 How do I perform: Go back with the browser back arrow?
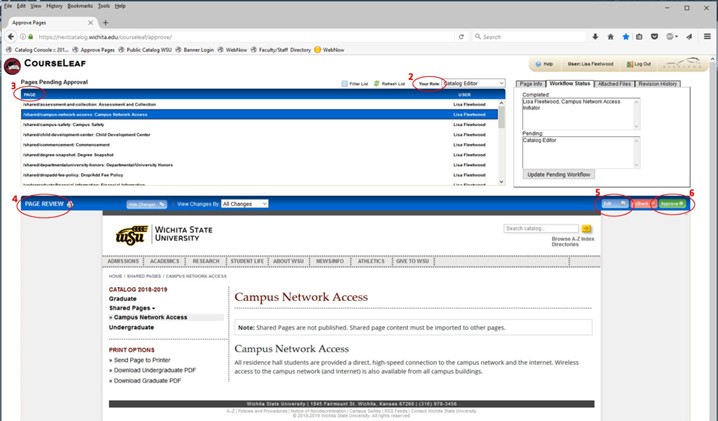click(x=11, y=37)
